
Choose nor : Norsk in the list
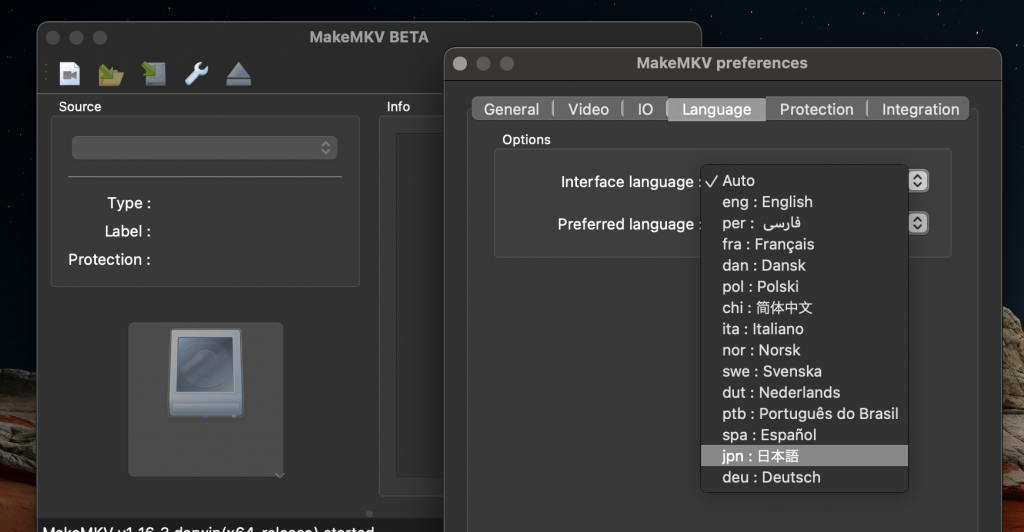(804, 350)
